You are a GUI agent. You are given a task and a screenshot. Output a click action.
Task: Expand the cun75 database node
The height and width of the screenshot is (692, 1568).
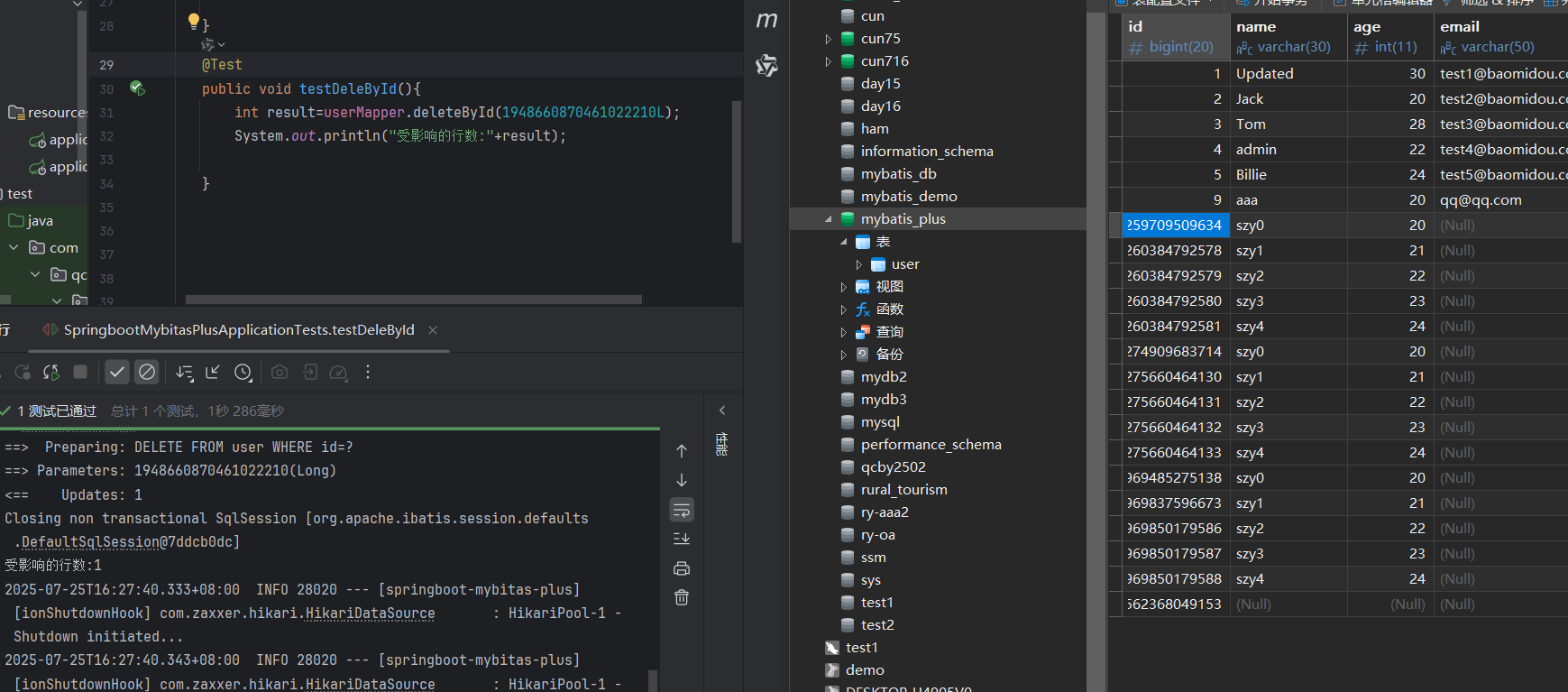pos(829,39)
